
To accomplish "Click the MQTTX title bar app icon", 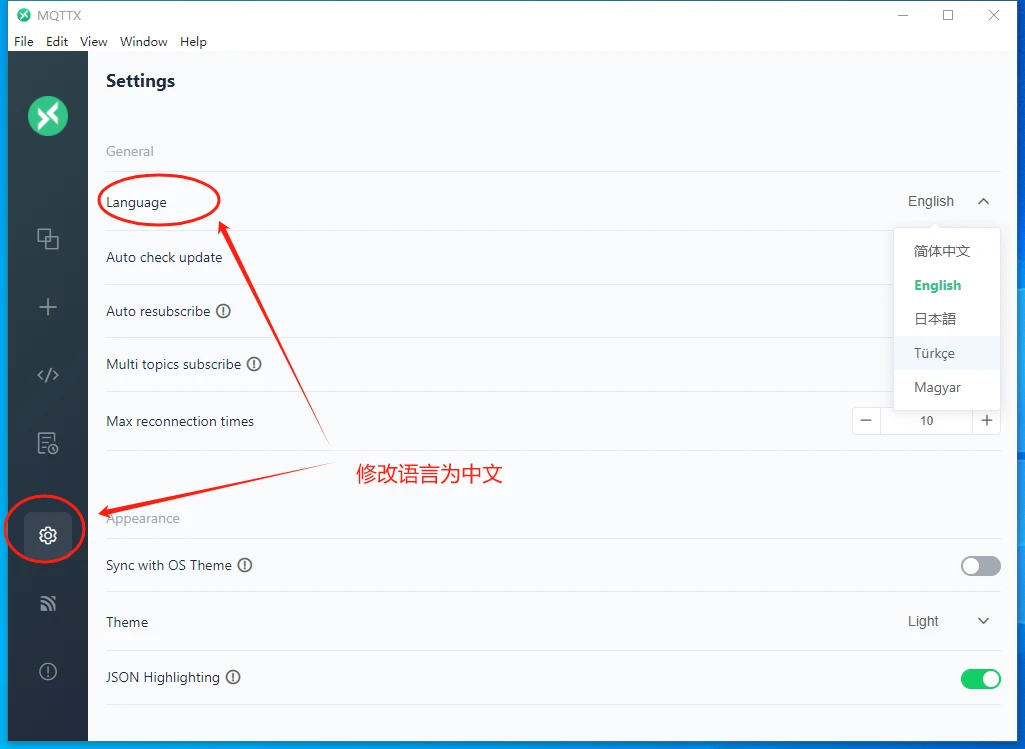I will pyautogui.click(x=24, y=15).
